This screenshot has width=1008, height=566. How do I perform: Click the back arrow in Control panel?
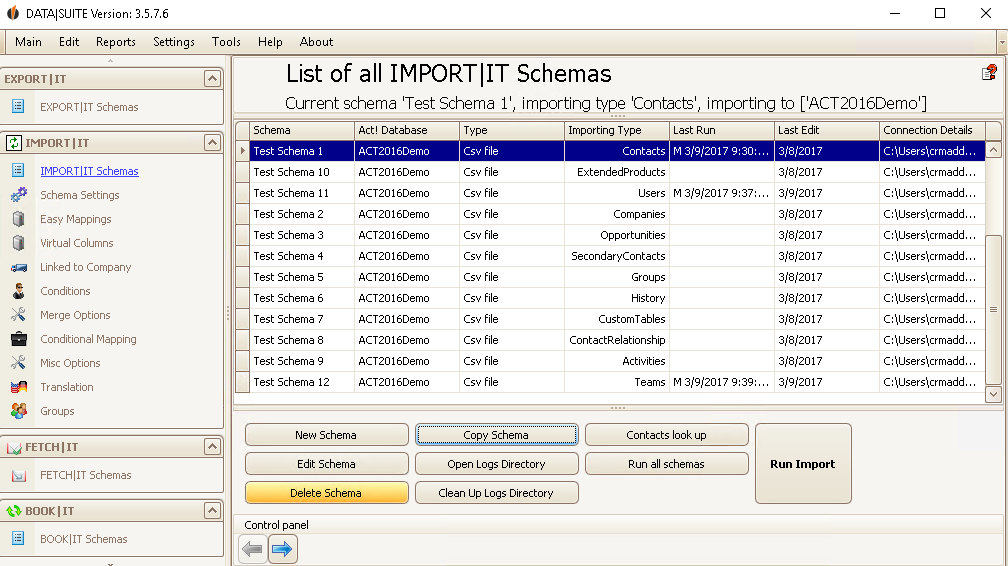(x=252, y=549)
